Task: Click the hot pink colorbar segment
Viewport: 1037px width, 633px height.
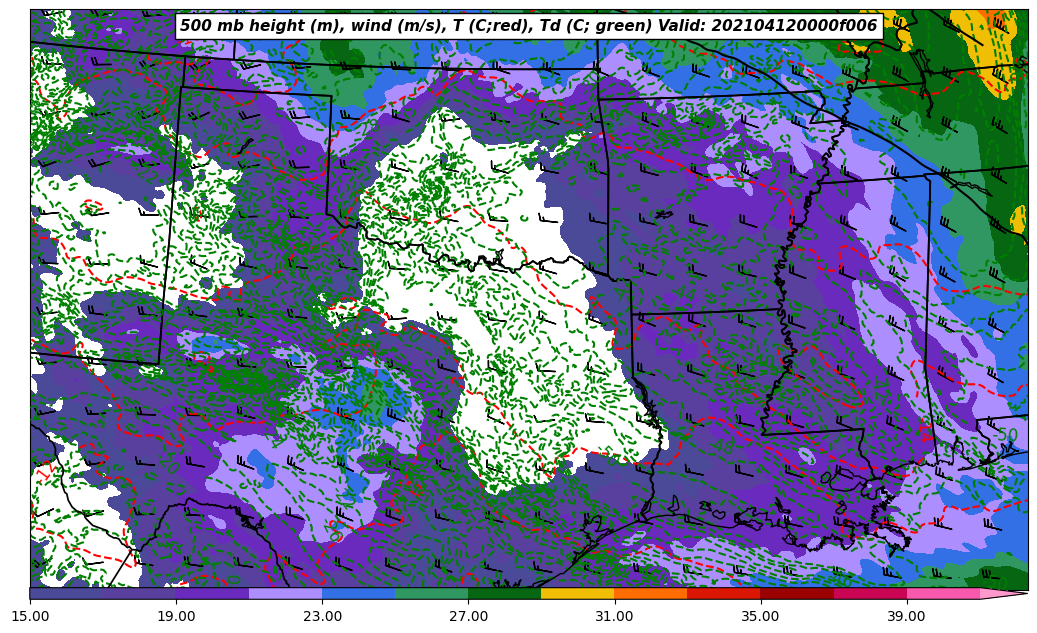Action: point(942,593)
